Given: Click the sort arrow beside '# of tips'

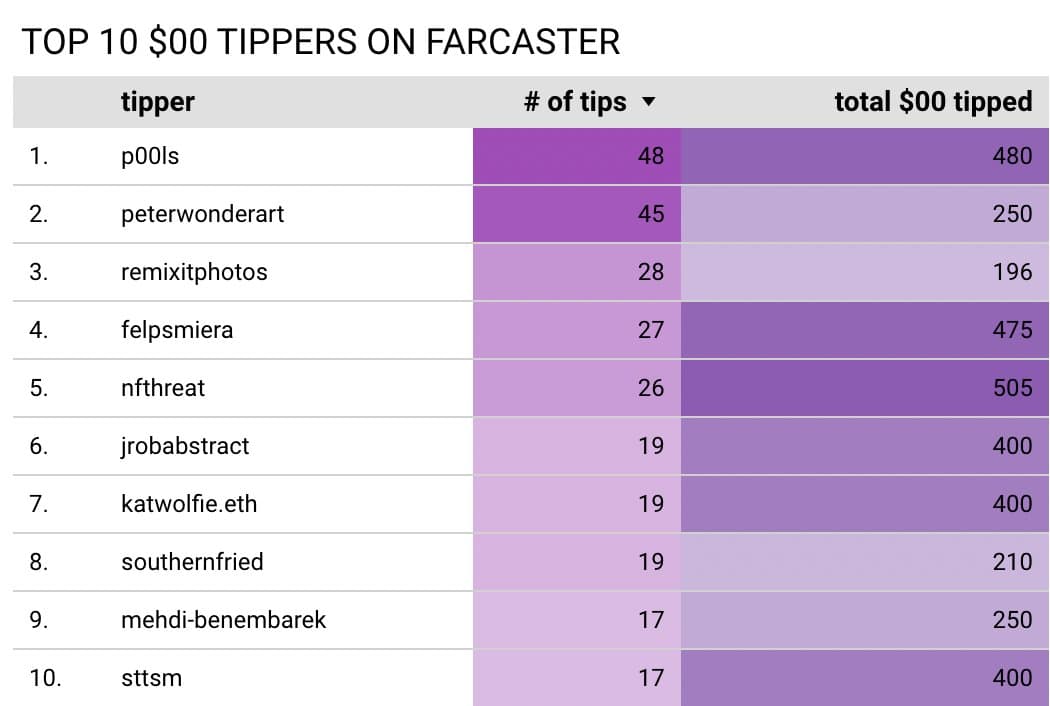Looking at the screenshot, I should point(648,102).
